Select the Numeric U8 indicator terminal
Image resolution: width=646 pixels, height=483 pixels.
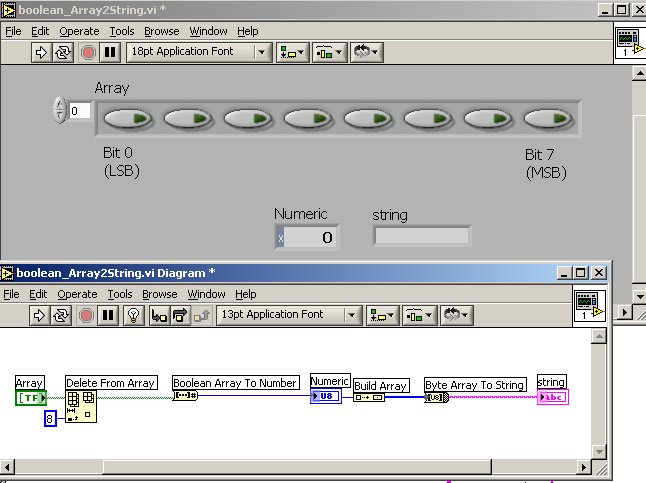point(326,396)
